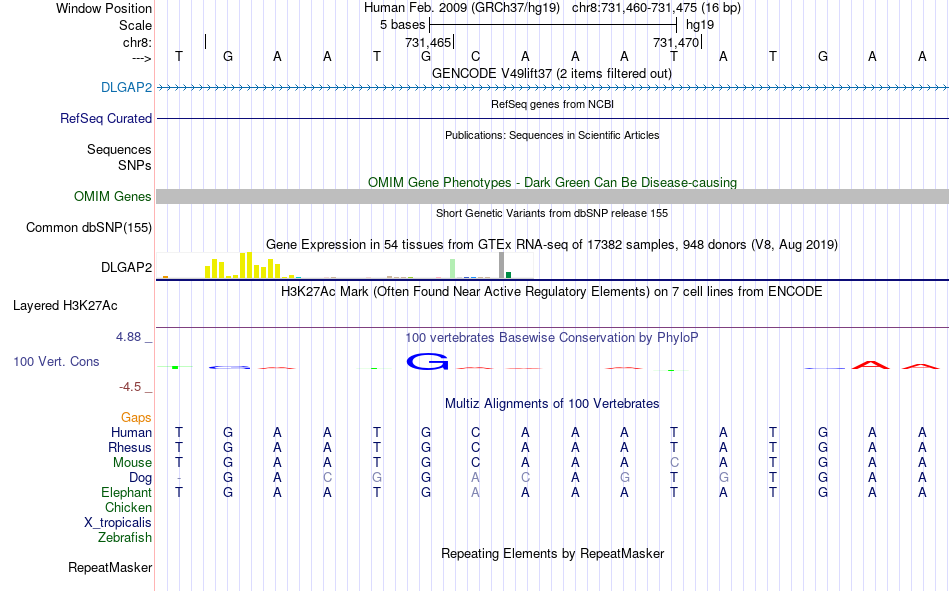The height and width of the screenshot is (591, 950).
Task: Click the ---> sequence direction arrow label
Action: 142,58
